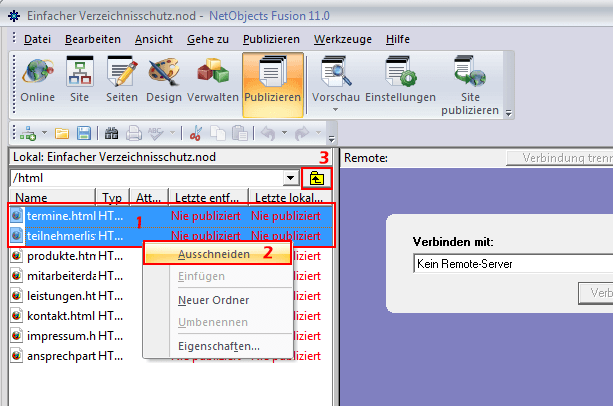
Task: Open publish Einstellungen
Action: [x=400, y=81]
